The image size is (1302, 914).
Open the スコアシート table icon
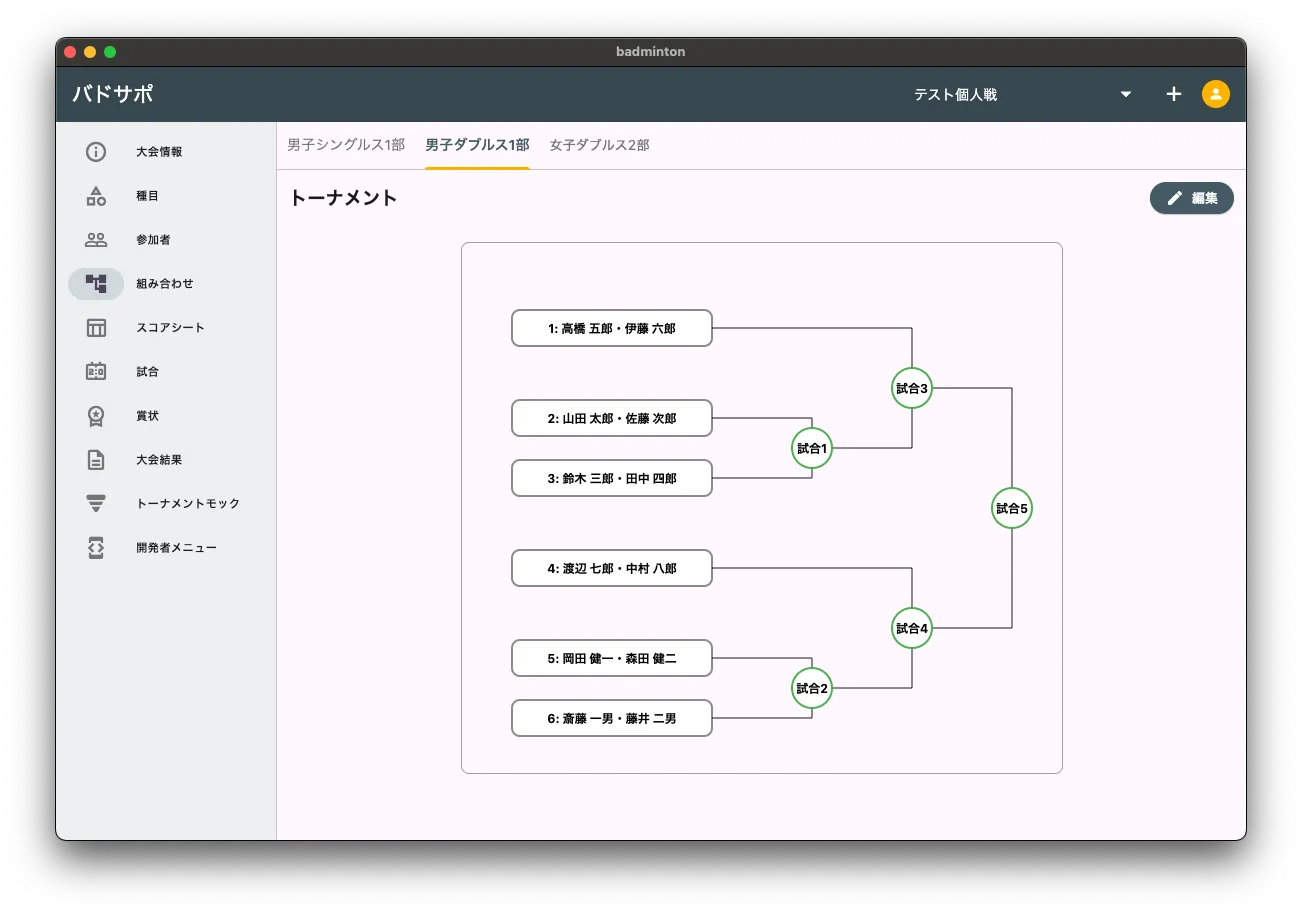96,328
